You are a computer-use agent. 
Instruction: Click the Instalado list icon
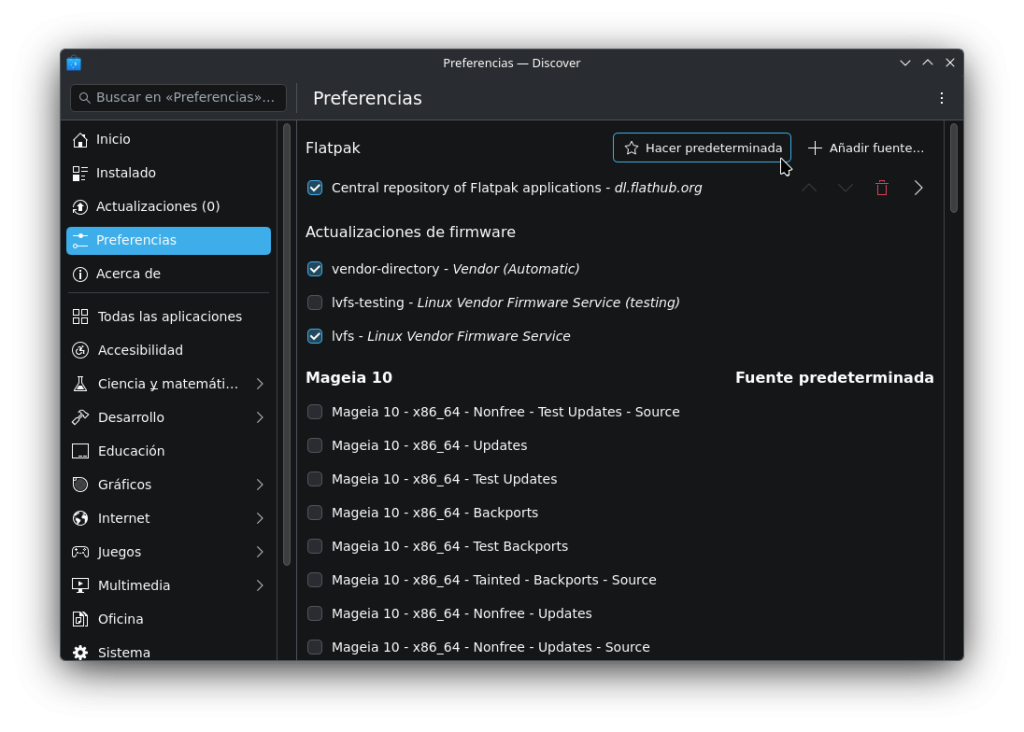(x=80, y=173)
